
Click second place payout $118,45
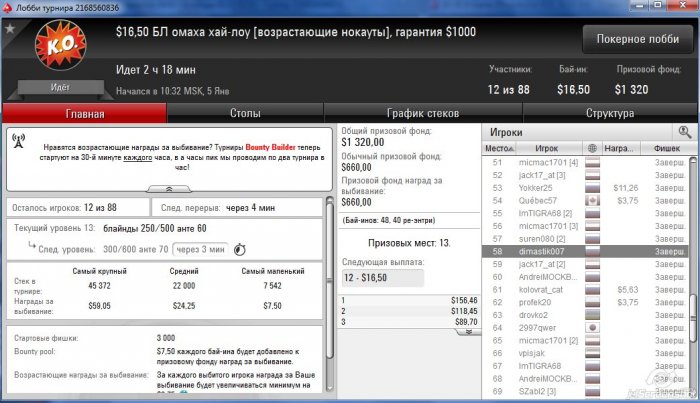[x=464, y=311]
